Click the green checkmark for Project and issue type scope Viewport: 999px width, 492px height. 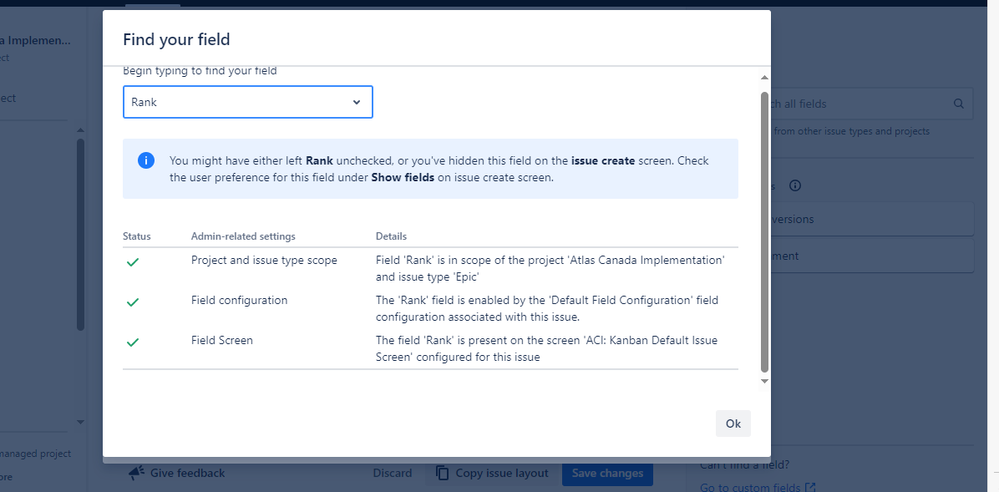pos(133,262)
